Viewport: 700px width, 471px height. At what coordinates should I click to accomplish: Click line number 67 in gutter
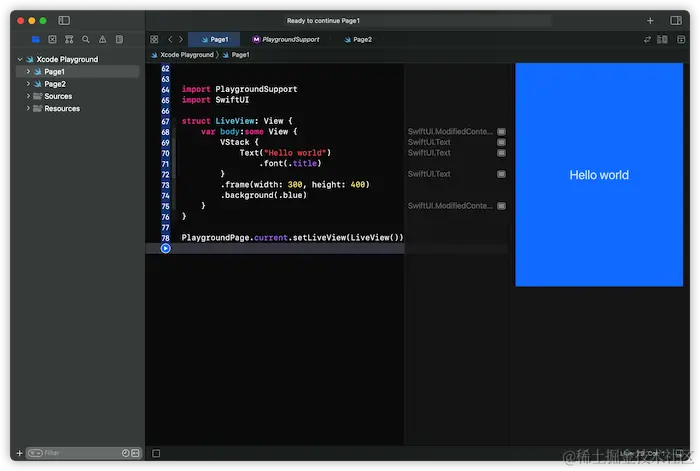click(x=165, y=121)
